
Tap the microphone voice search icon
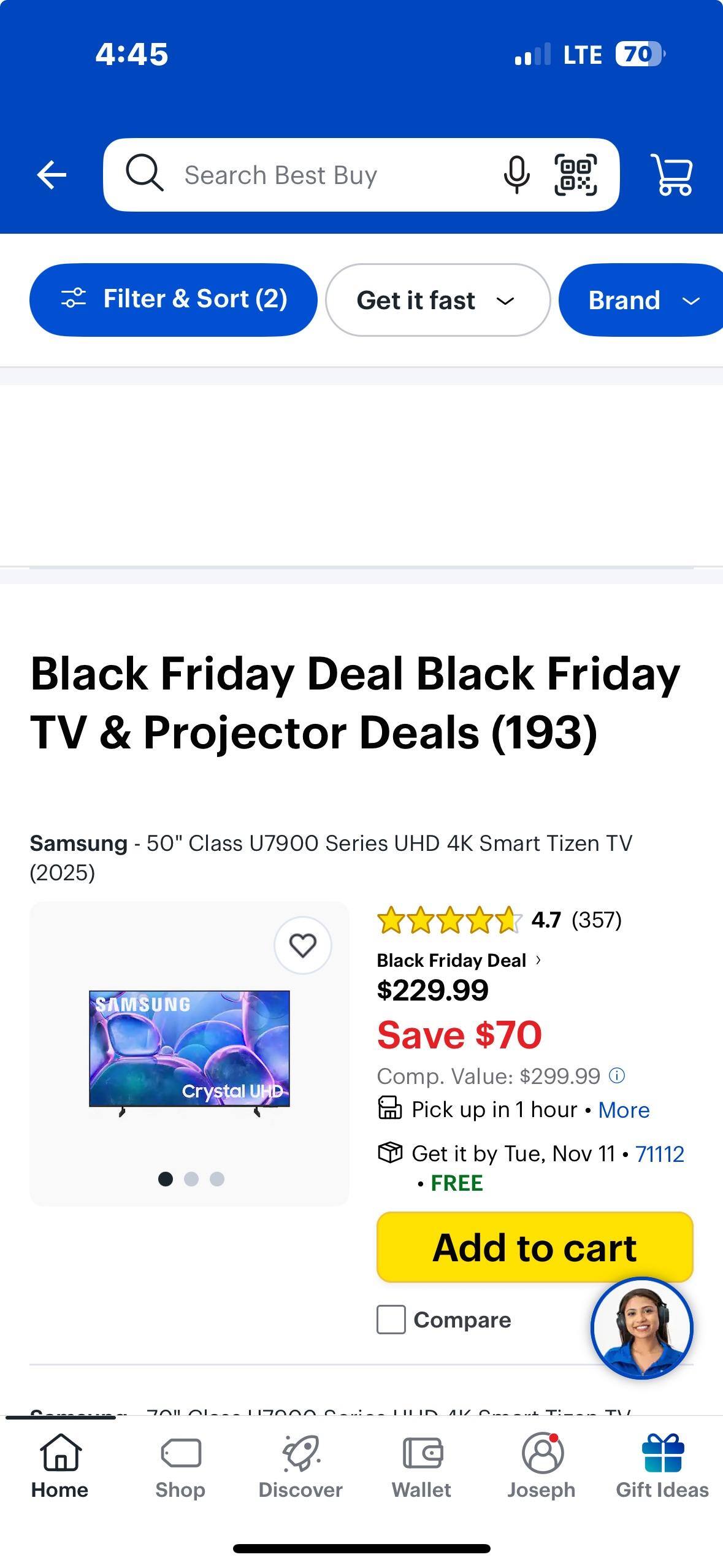(x=516, y=175)
